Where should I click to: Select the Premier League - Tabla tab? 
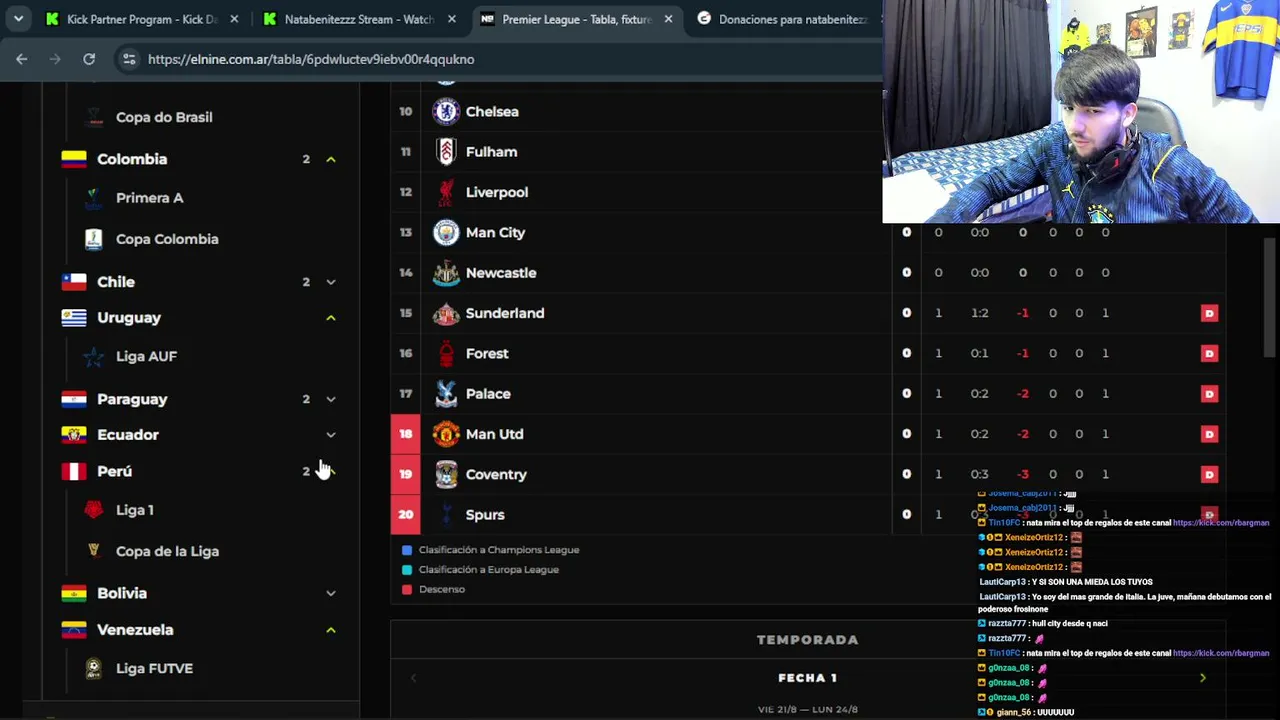coord(565,19)
